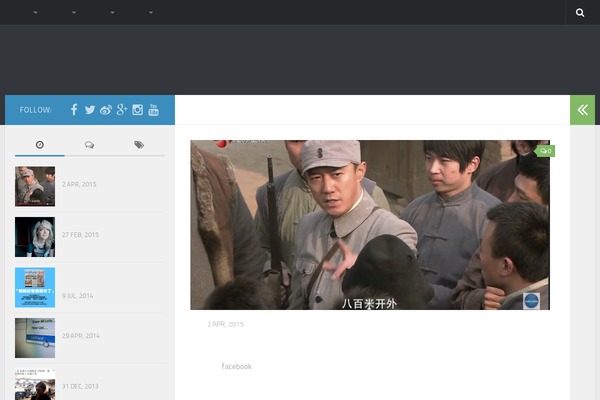Open the main featured post image
The image size is (600, 400).
click(370, 225)
